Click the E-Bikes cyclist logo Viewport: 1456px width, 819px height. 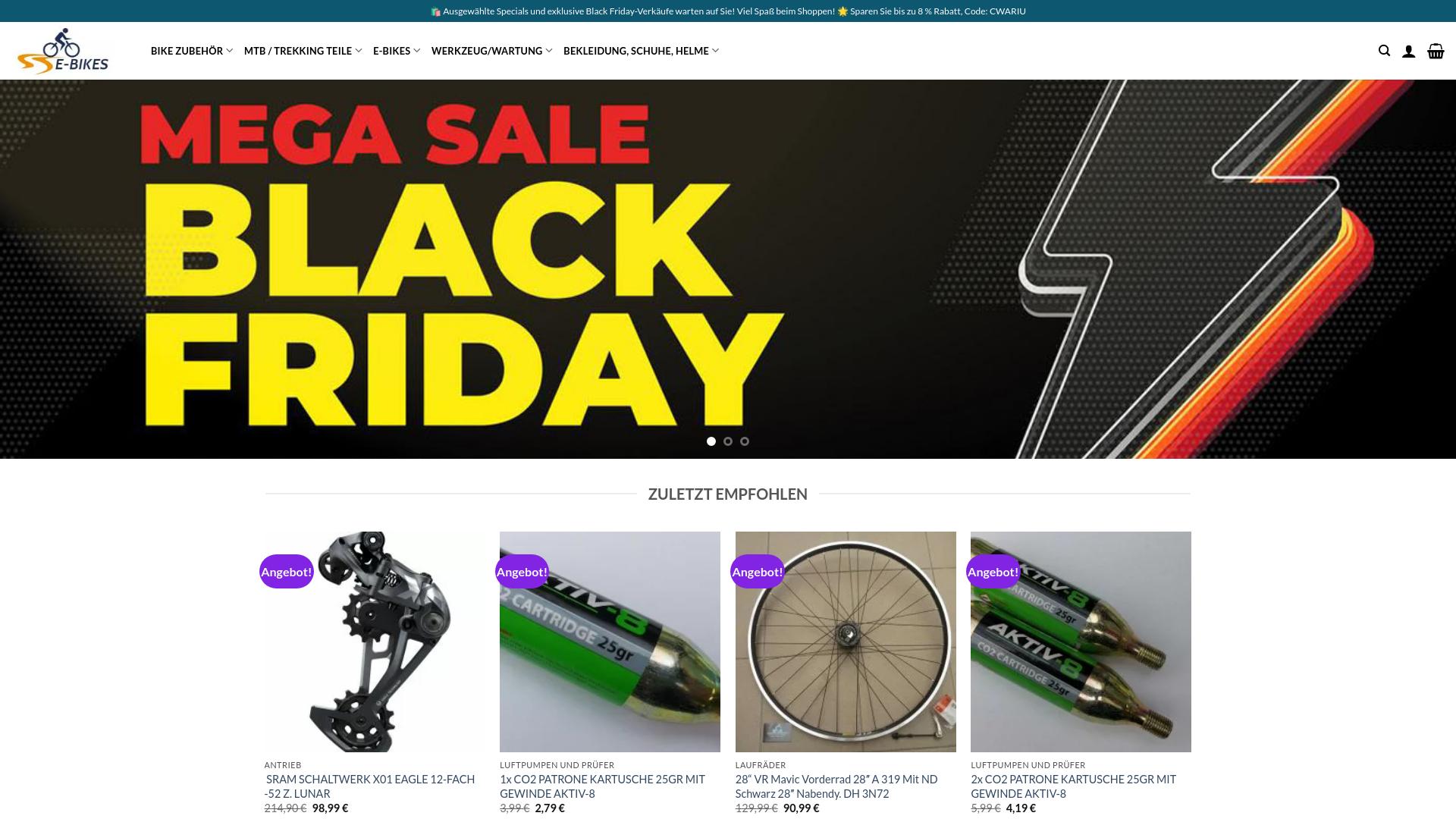(x=63, y=51)
